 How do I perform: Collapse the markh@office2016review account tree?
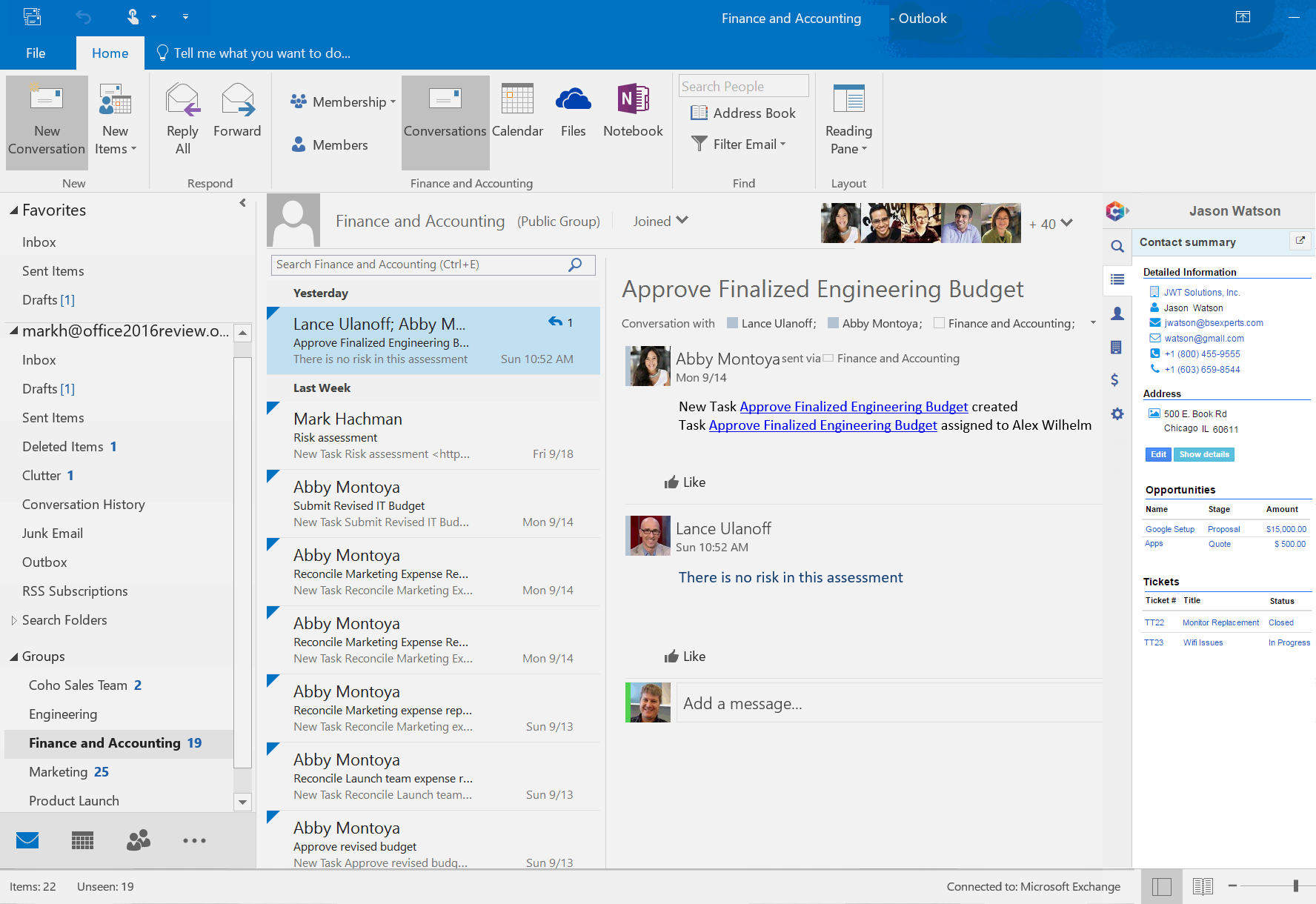(13, 331)
